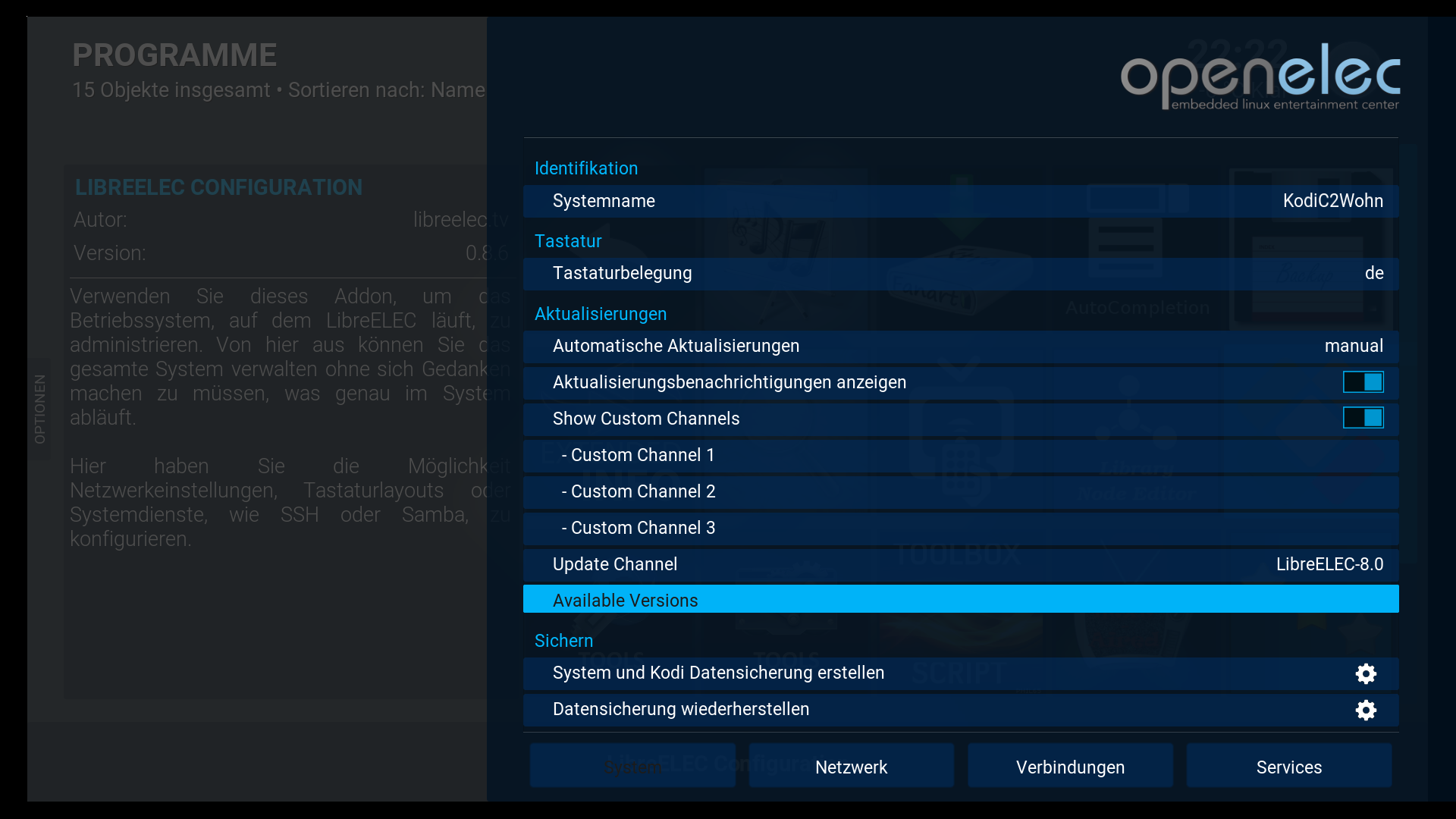Select the Update Channel setting
Screen dimensions: 1456x819
tap(961, 565)
